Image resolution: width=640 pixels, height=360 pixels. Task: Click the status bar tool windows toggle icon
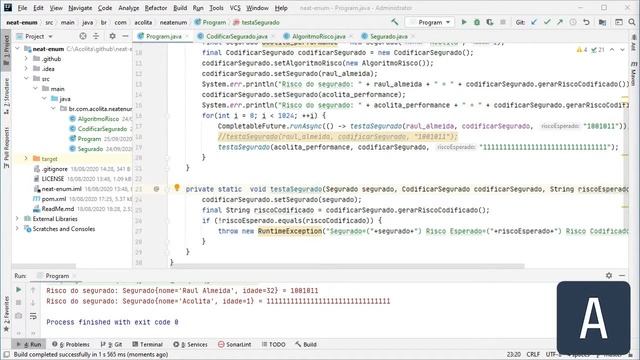point(6,354)
